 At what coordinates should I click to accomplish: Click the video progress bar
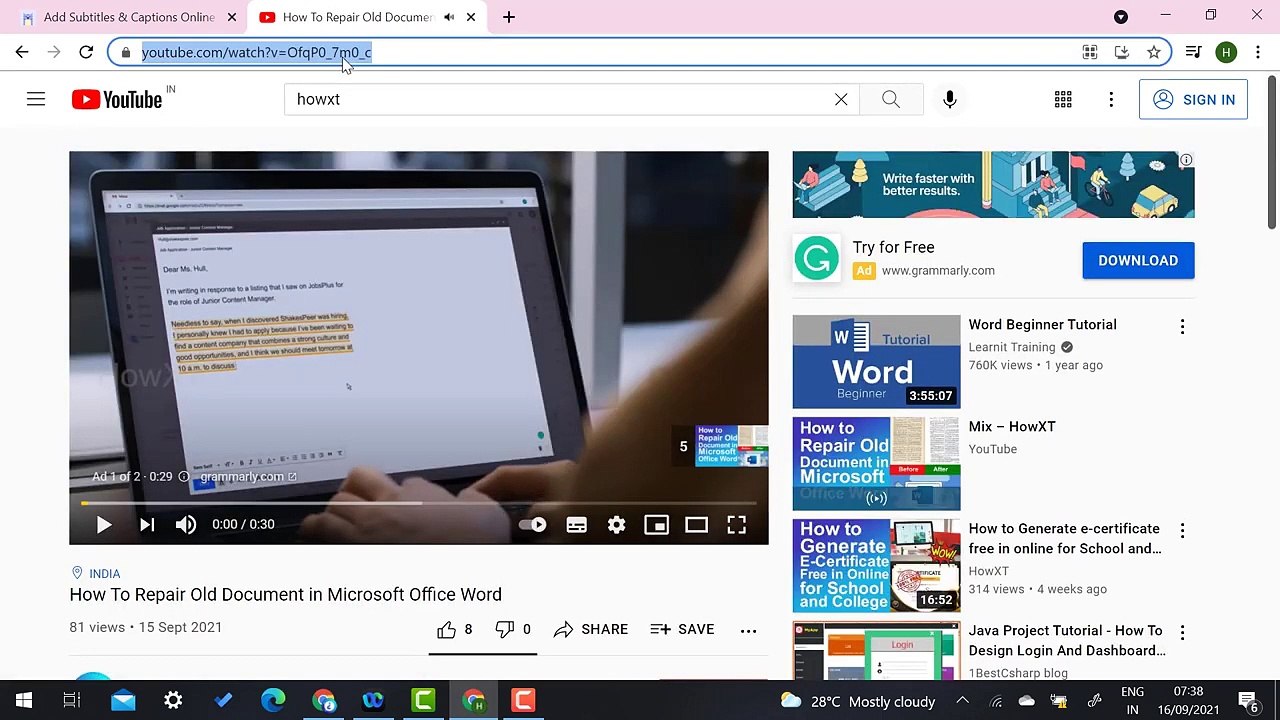click(x=419, y=503)
